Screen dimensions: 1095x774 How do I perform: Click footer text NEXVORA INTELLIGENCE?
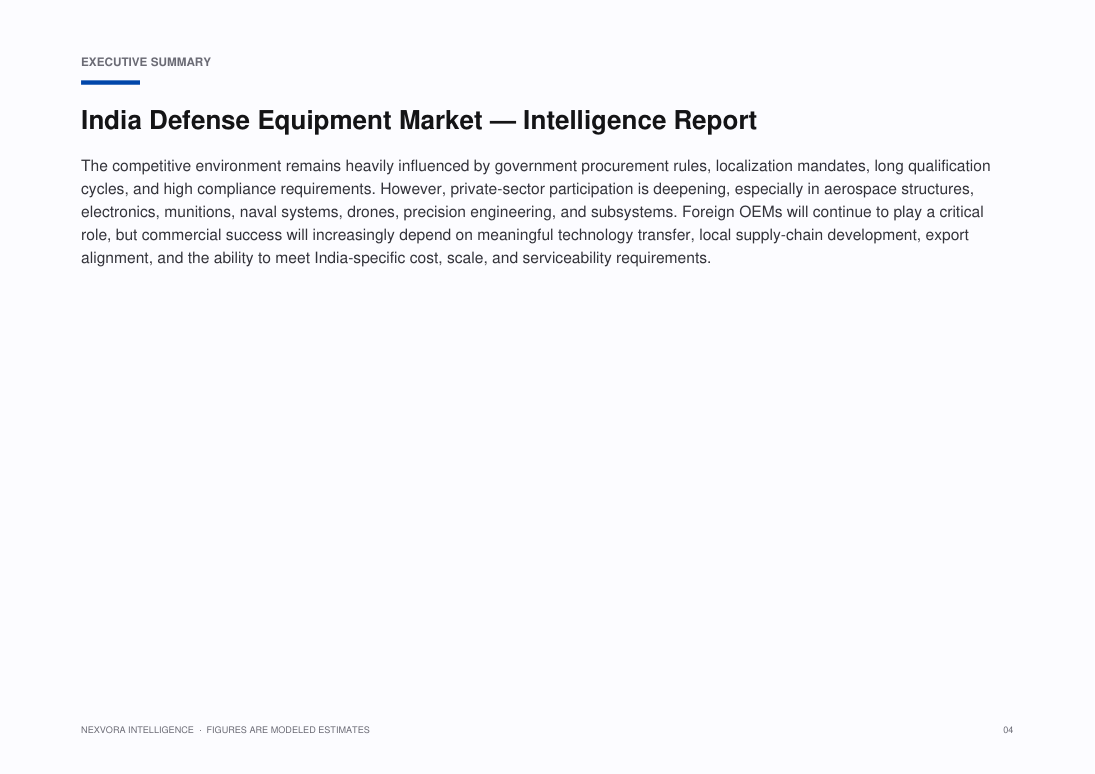pos(137,730)
